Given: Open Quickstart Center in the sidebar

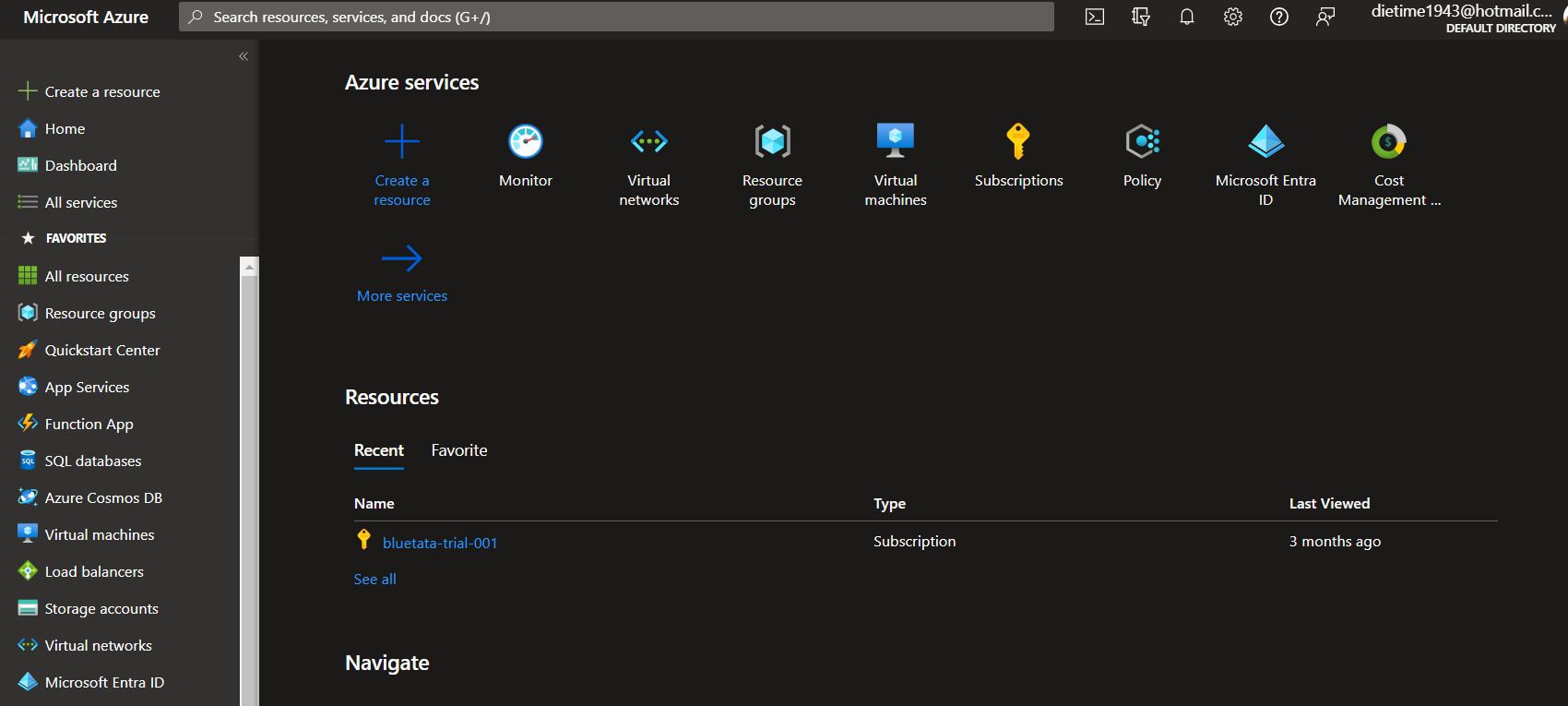Looking at the screenshot, I should click(x=102, y=350).
